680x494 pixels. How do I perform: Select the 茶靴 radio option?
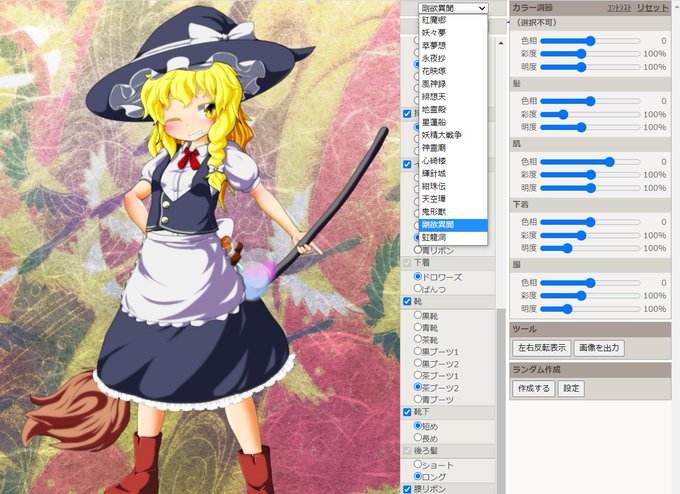click(x=418, y=339)
